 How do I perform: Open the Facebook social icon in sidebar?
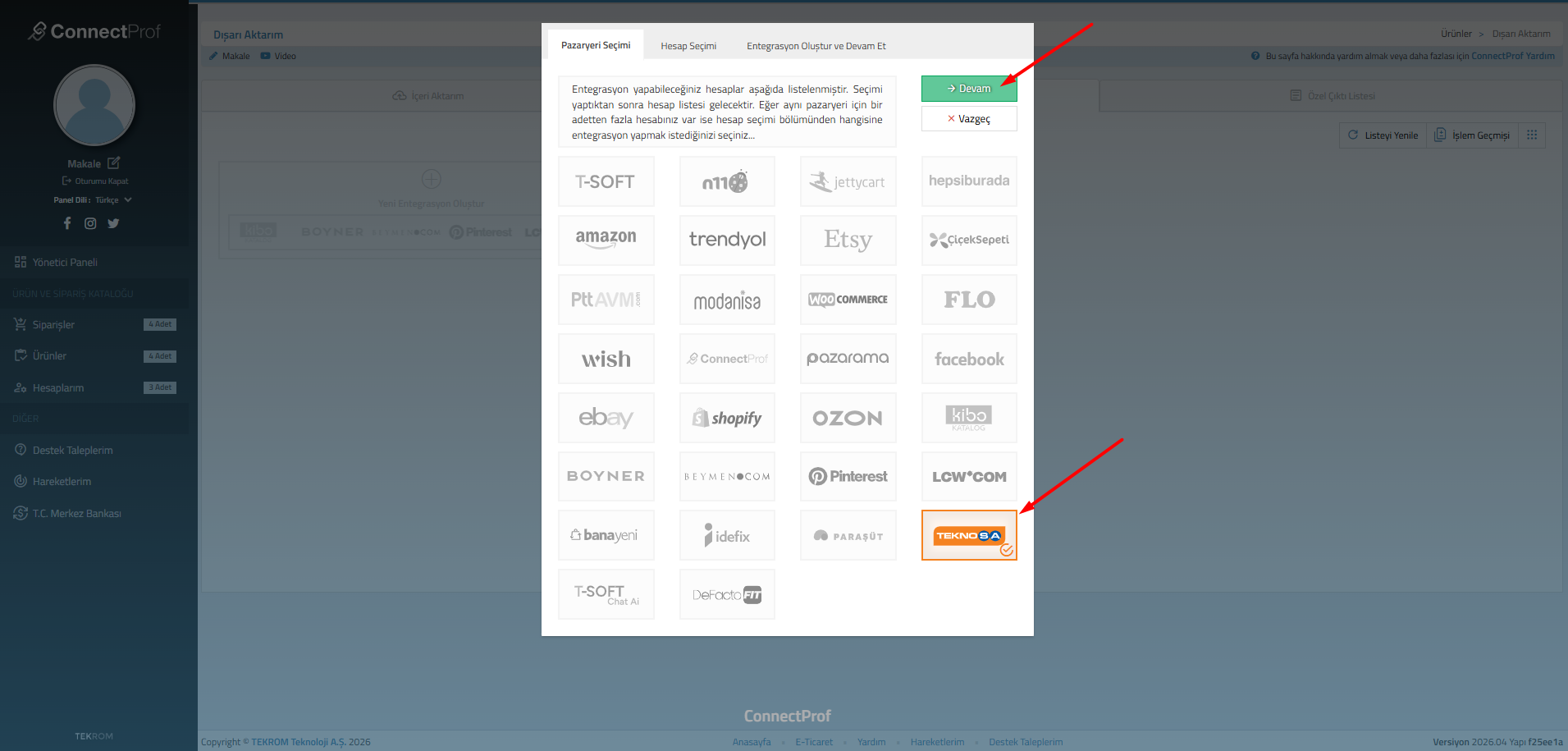pos(67,223)
